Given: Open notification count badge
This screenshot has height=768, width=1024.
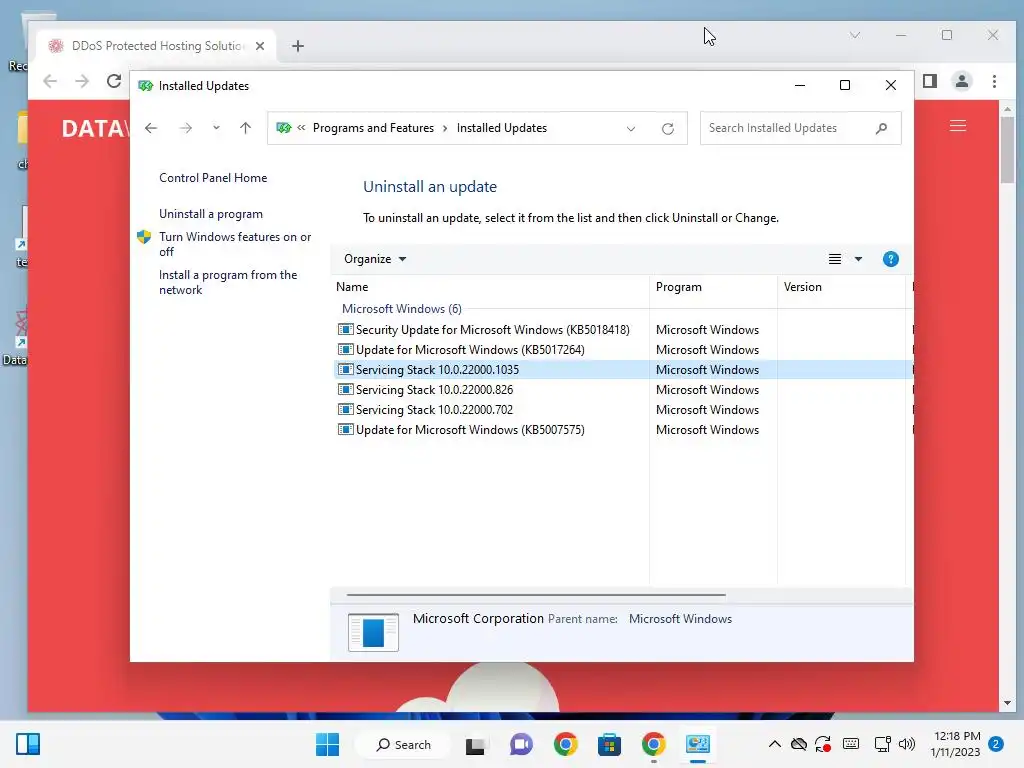Looking at the screenshot, I should (996, 744).
